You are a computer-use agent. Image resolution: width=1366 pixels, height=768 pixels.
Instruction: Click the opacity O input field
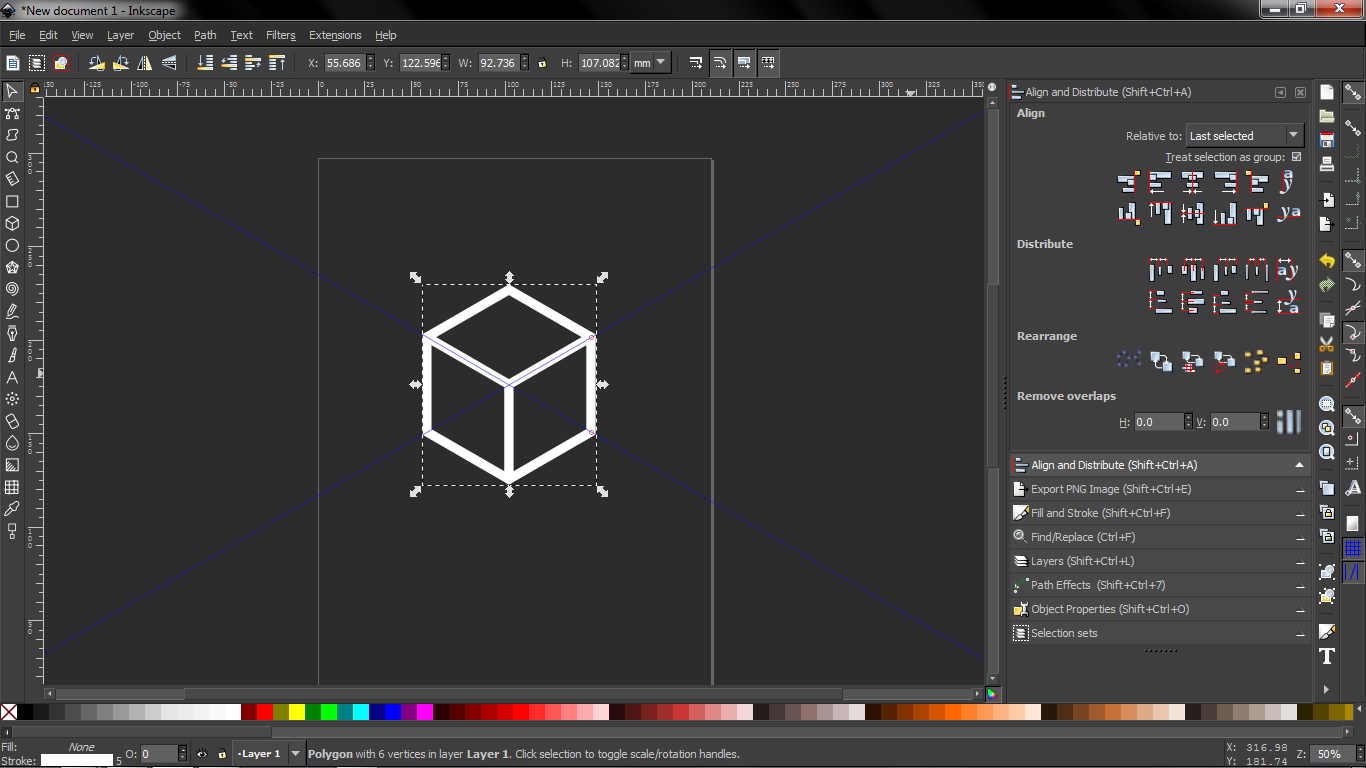point(163,754)
